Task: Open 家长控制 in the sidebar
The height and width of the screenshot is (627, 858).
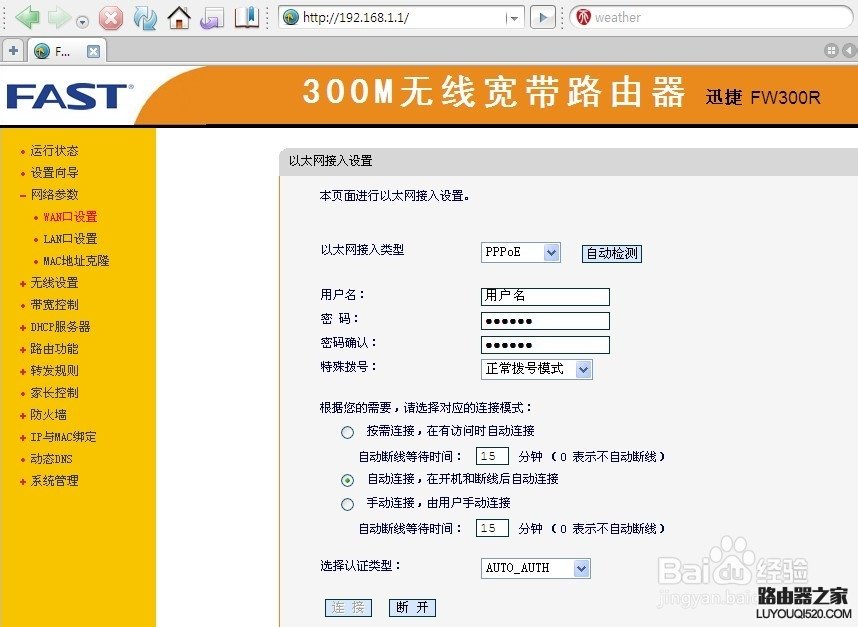Action: [x=54, y=393]
